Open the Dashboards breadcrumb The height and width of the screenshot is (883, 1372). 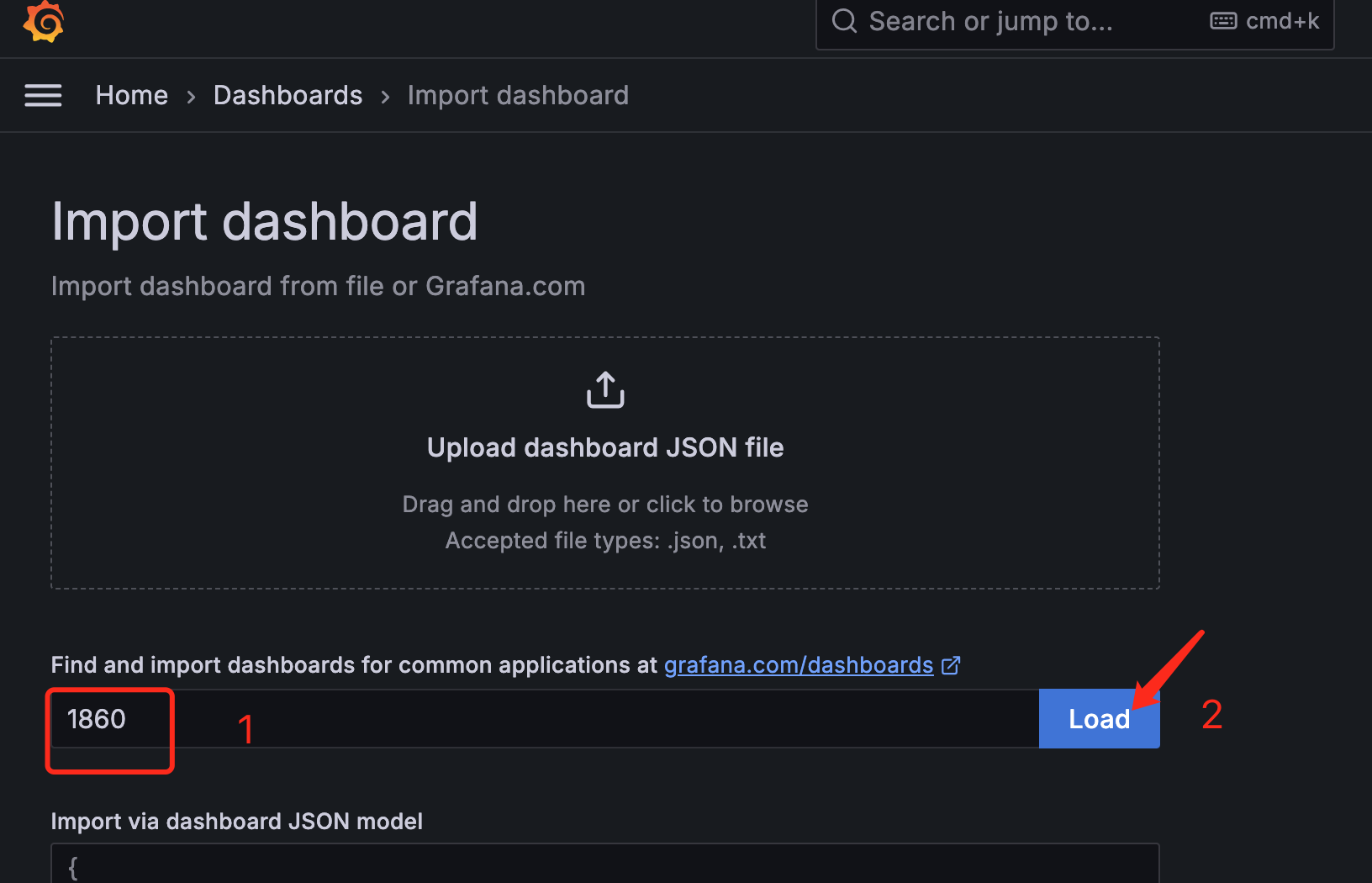(x=288, y=96)
